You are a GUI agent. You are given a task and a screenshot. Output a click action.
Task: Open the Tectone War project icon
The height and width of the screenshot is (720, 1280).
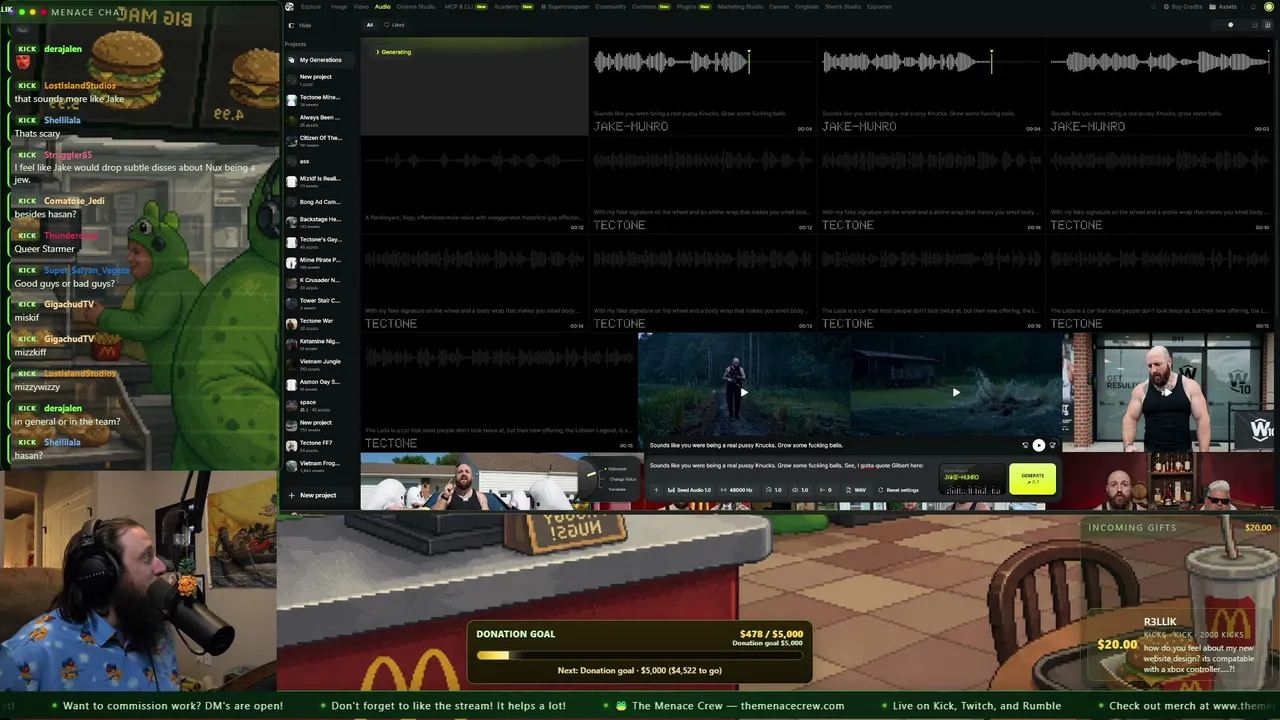tap(292, 323)
